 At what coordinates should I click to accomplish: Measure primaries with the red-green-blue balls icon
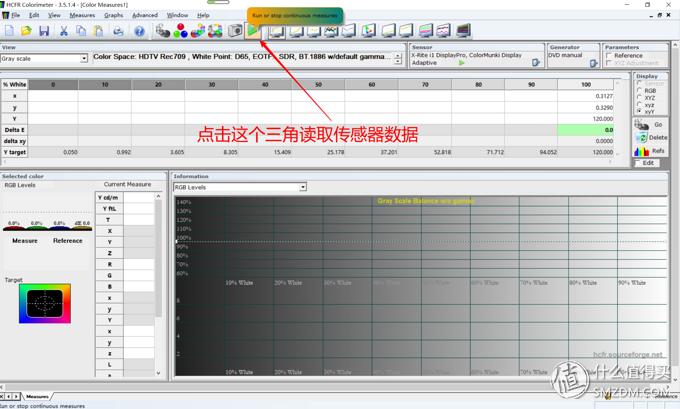point(180,31)
